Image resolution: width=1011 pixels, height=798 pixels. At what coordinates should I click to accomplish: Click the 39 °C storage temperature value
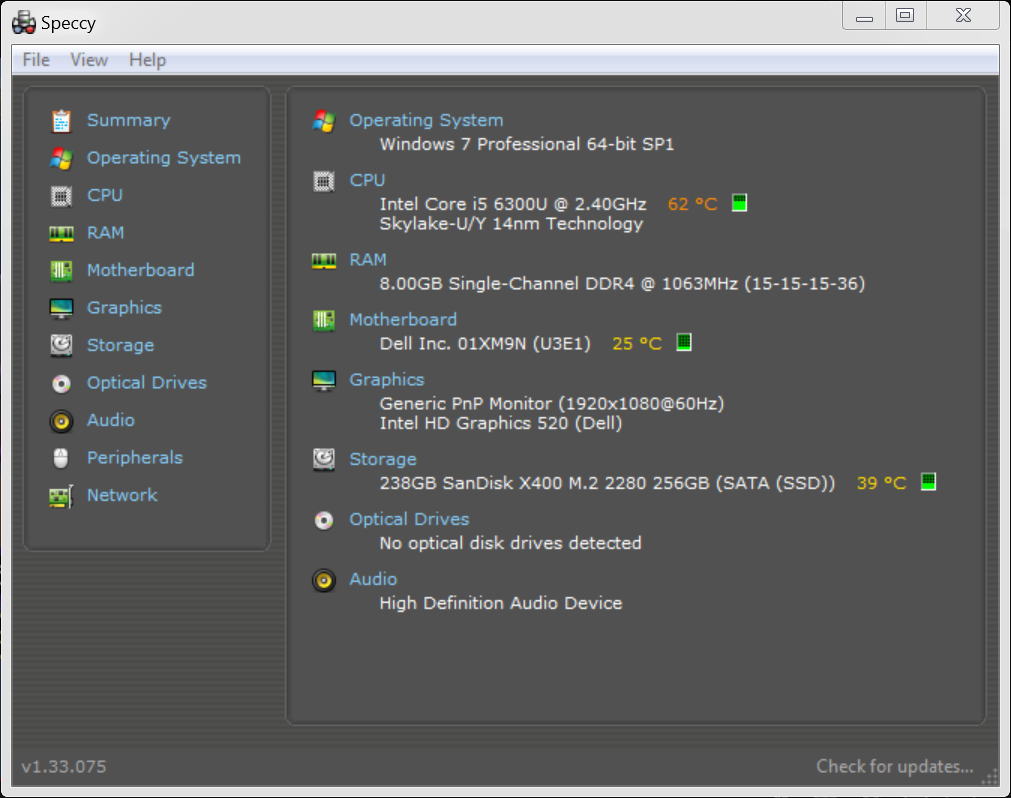point(881,483)
